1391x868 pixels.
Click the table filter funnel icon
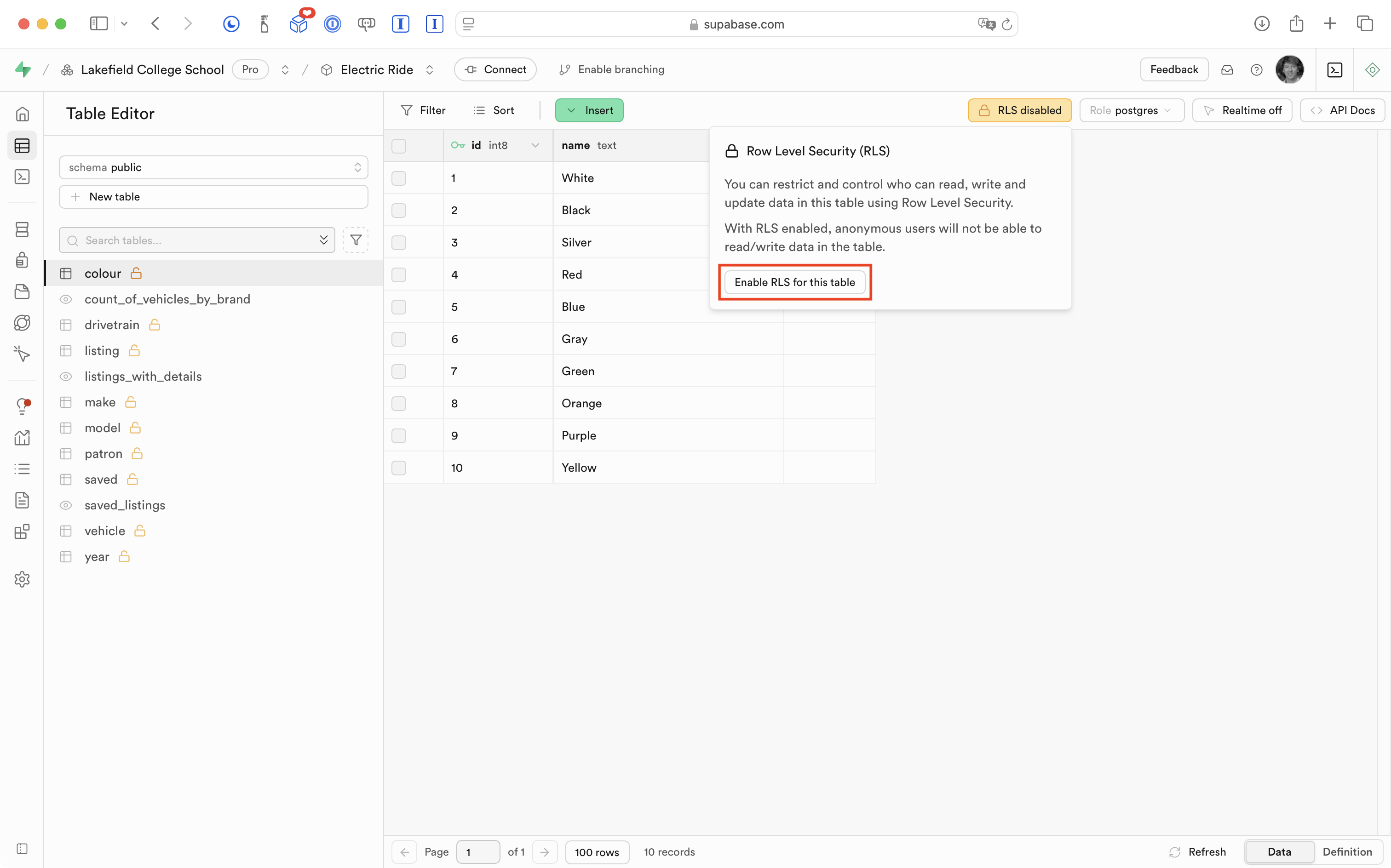point(356,240)
